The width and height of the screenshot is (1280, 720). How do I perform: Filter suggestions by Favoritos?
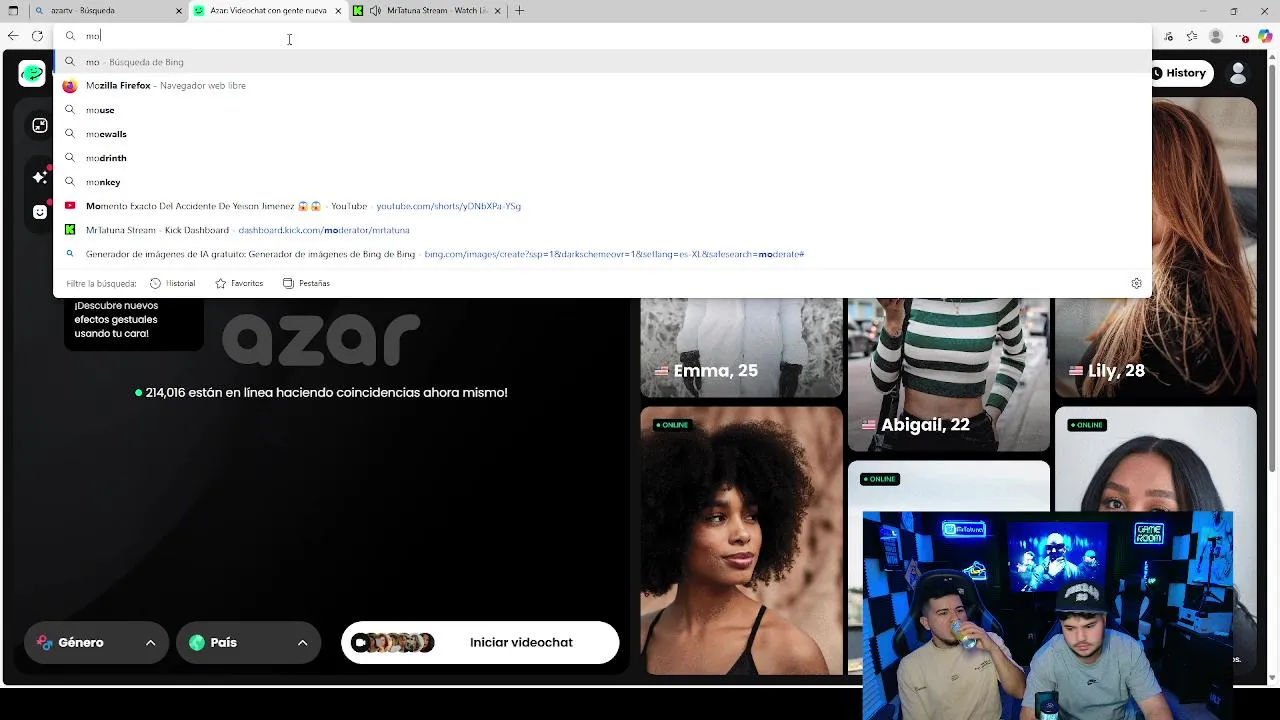tap(239, 283)
